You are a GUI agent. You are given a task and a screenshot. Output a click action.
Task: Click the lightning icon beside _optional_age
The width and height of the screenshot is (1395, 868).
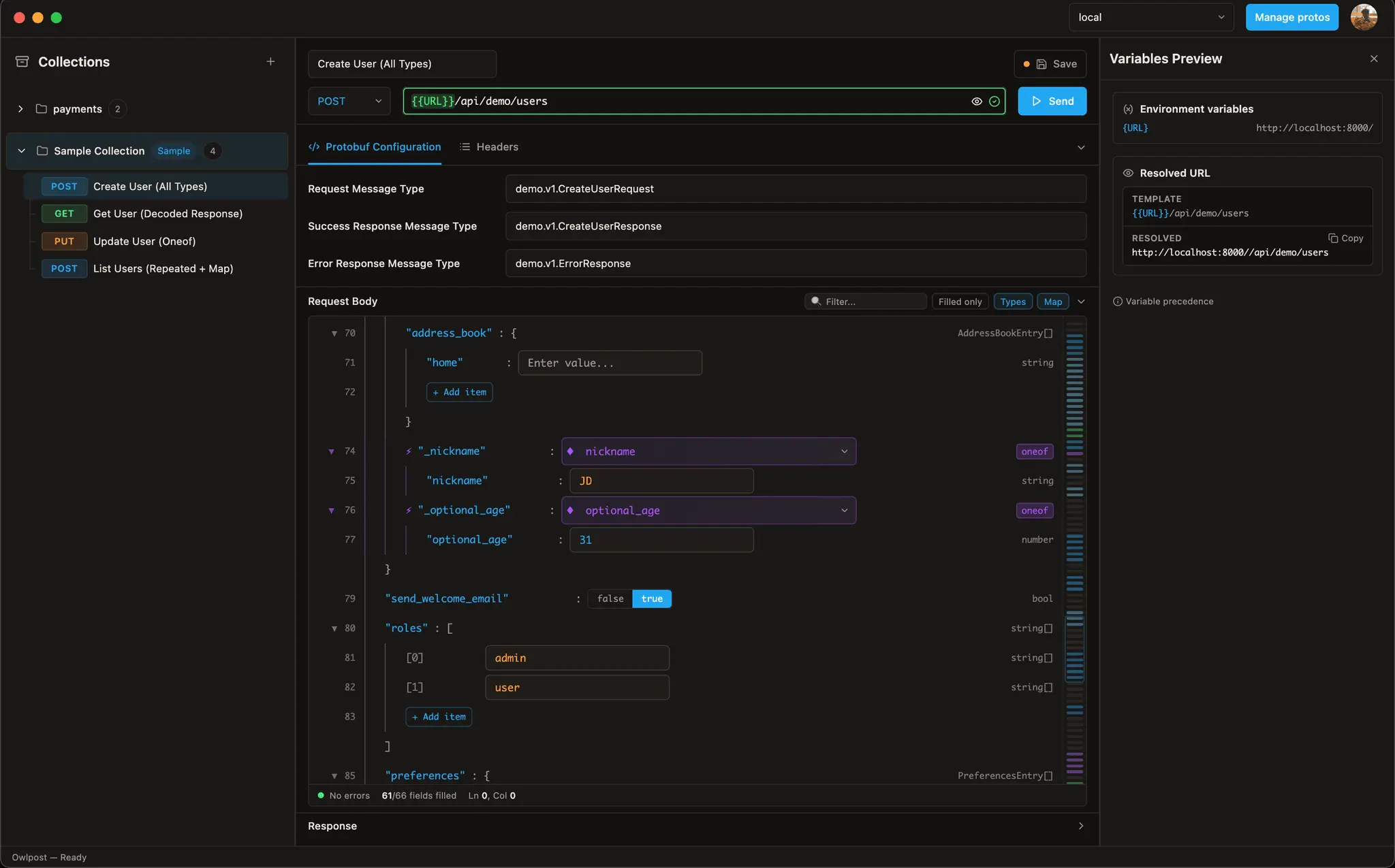click(409, 511)
